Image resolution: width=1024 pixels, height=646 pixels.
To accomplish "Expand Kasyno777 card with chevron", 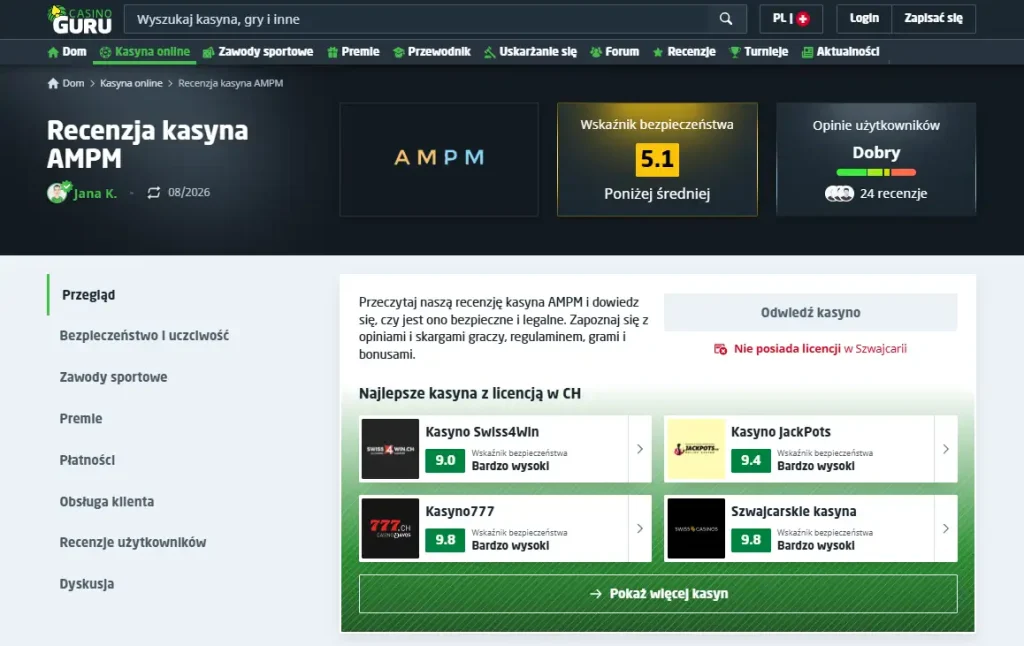I will coord(640,528).
